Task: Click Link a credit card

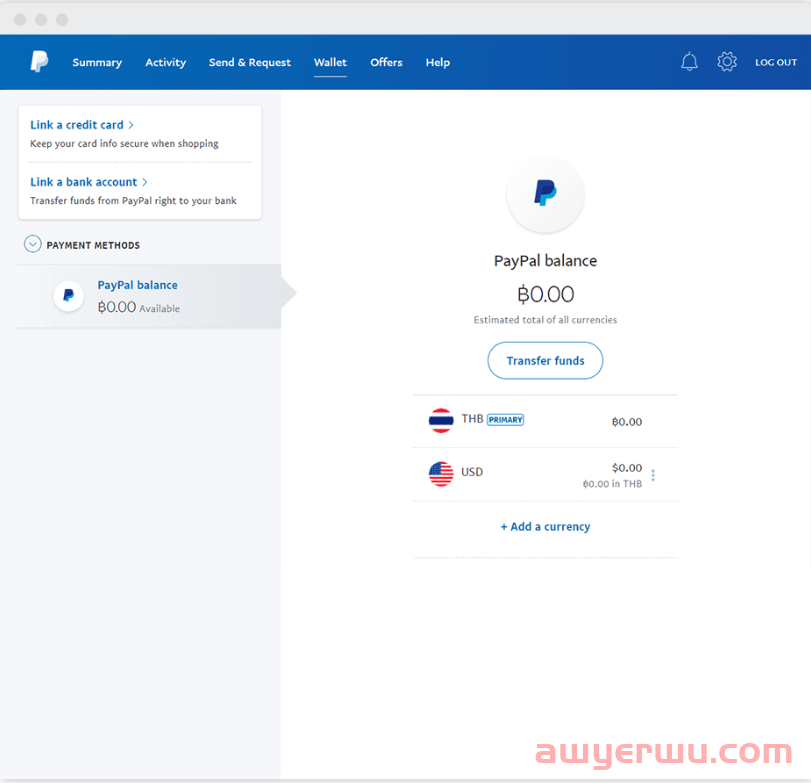Action: pos(82,125)
